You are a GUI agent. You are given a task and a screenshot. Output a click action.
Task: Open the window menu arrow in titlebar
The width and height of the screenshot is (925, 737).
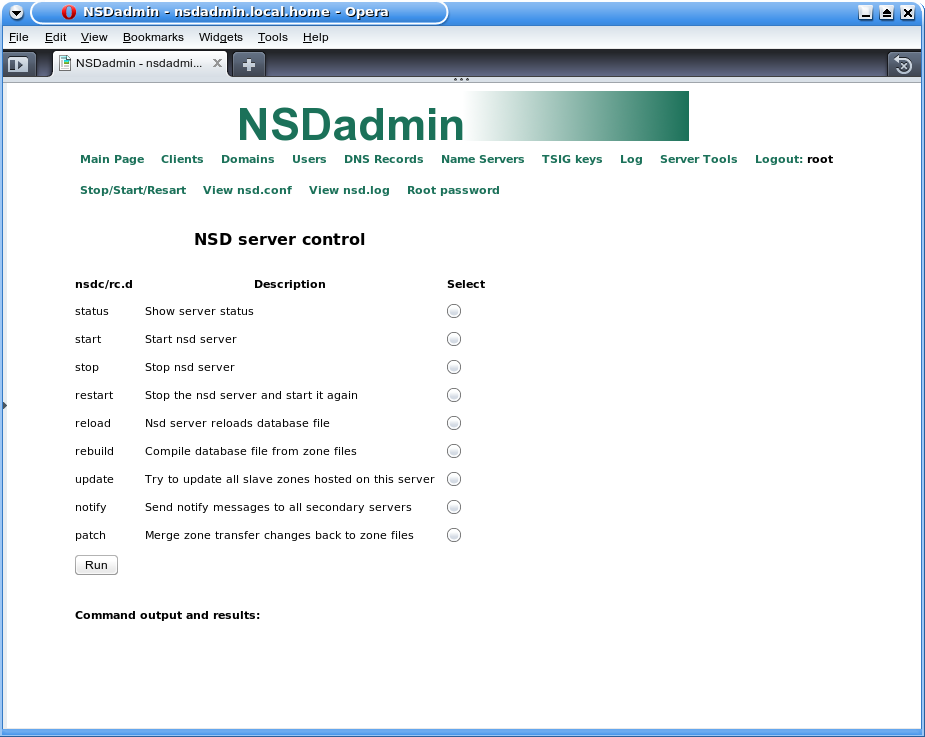point(16,12)
